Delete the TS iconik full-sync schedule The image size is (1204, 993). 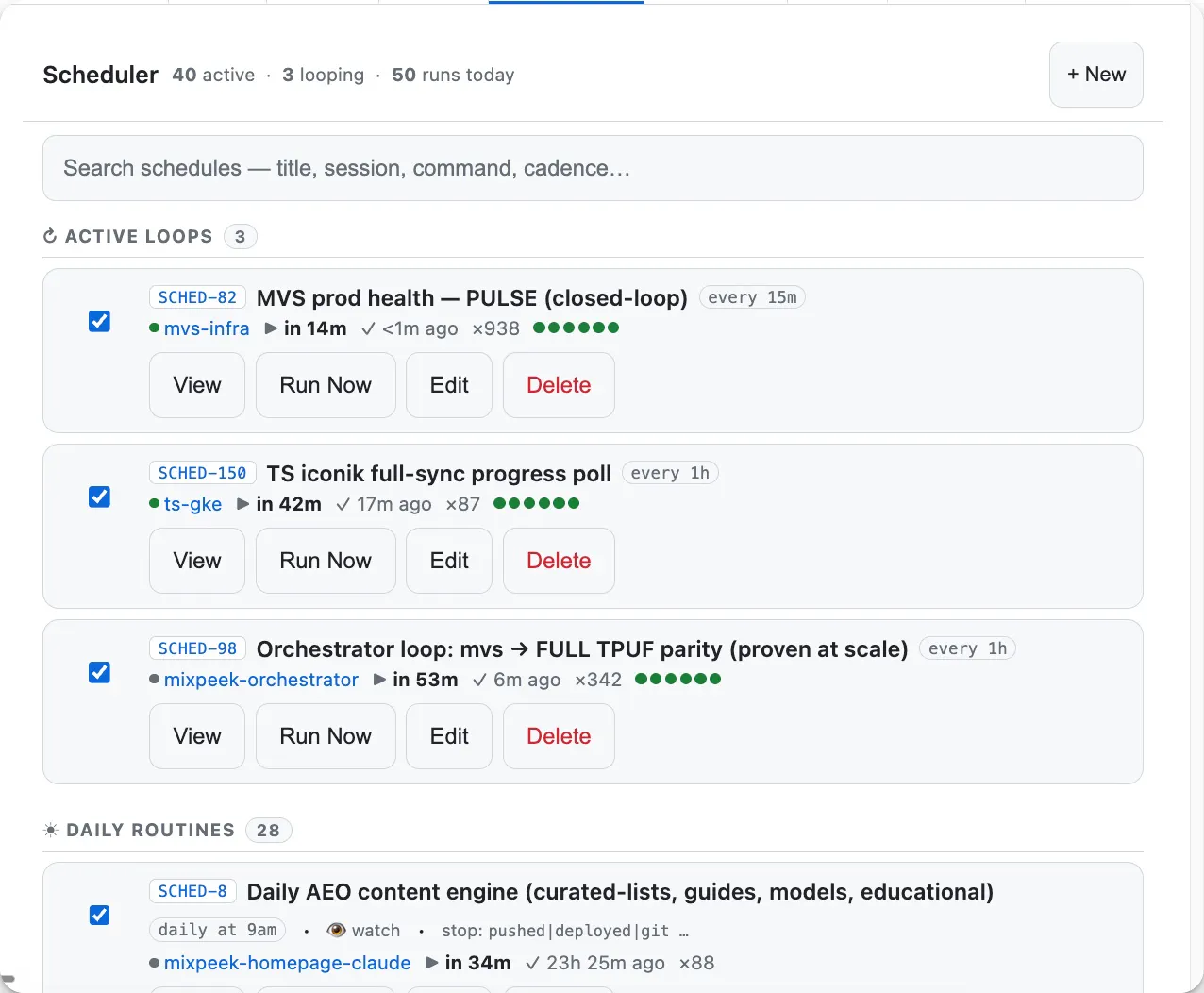559,561
